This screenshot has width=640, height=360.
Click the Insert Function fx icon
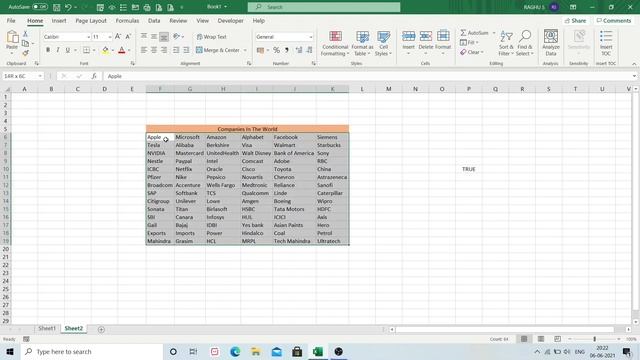click(94, 76)
